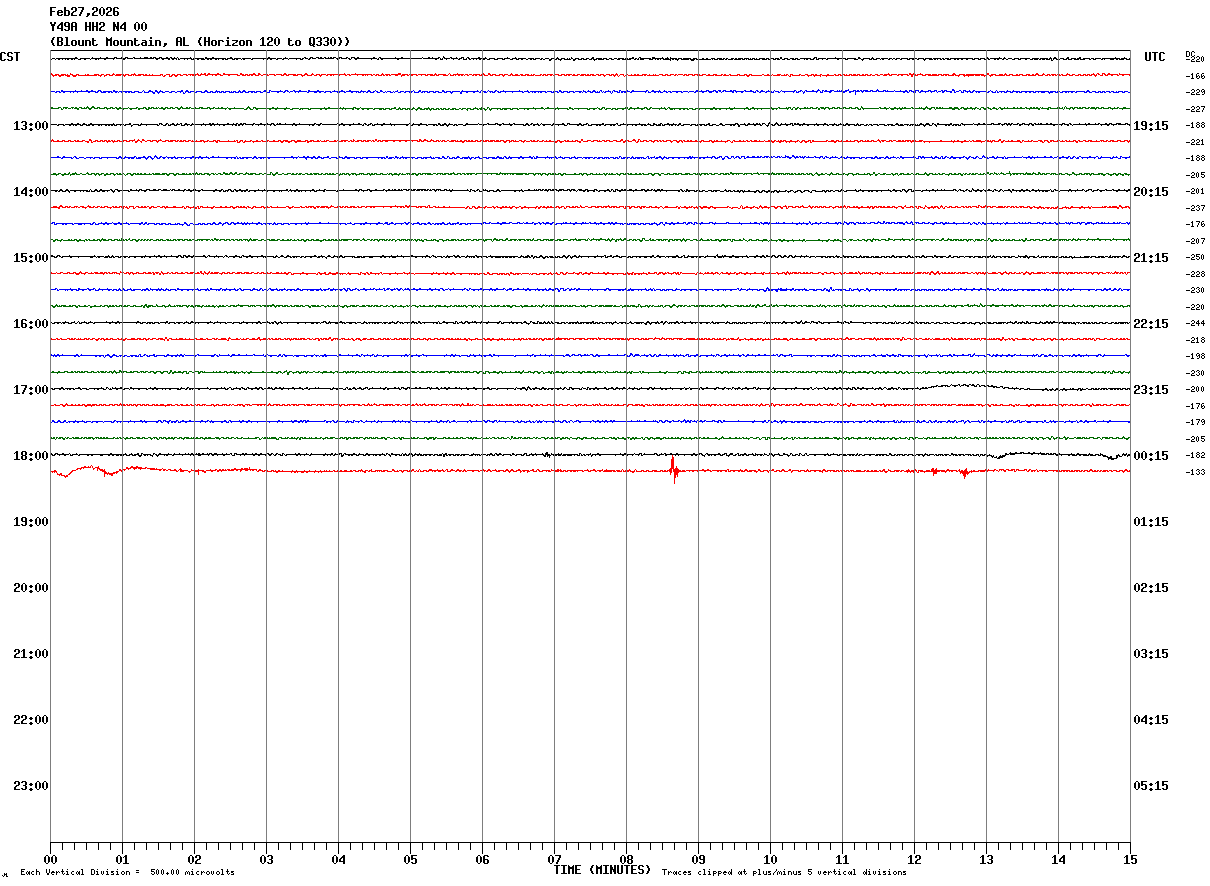The height and width of the screenshot is (886, 1210).
Task: Click the 20:00 CST row label
Action: coord(31,587)
